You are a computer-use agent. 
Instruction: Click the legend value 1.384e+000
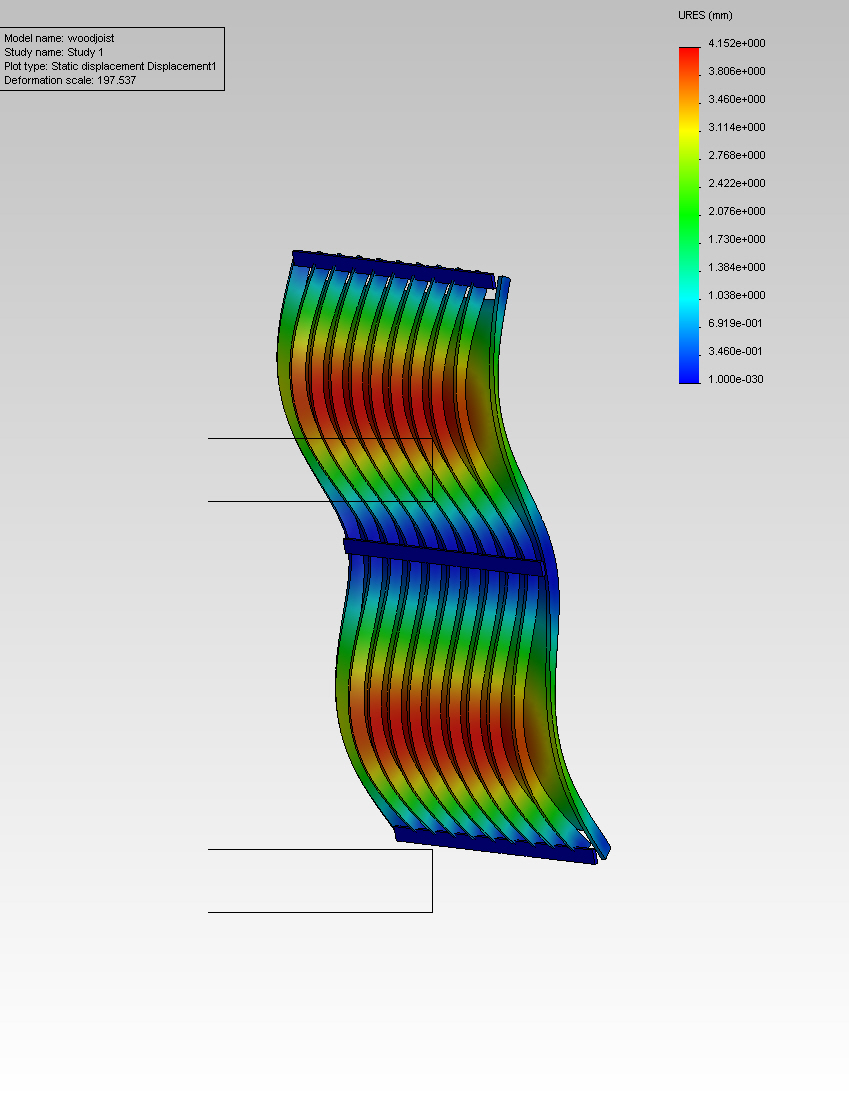click(737, 268)
